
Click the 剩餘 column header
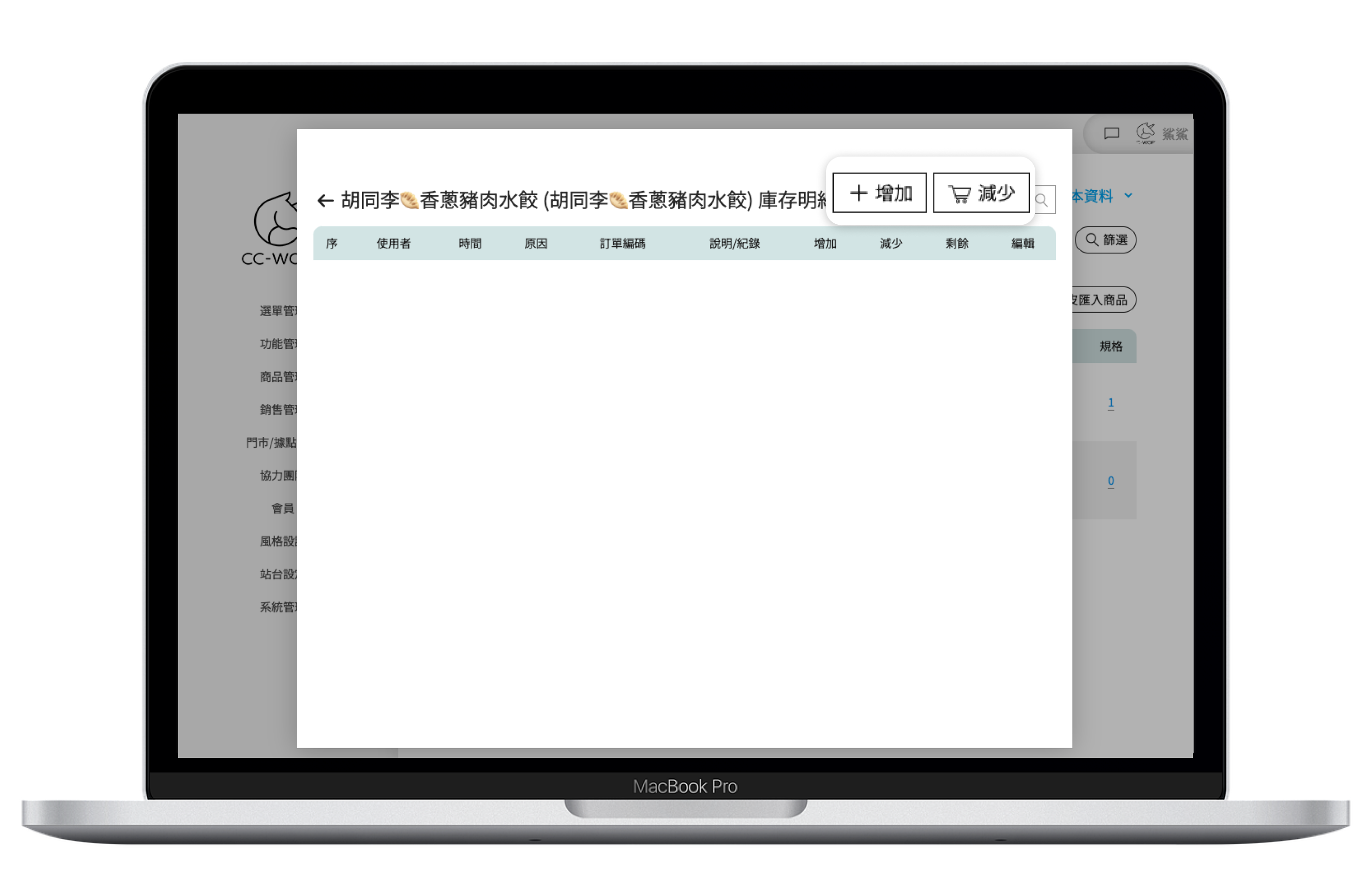coord(957,244)
